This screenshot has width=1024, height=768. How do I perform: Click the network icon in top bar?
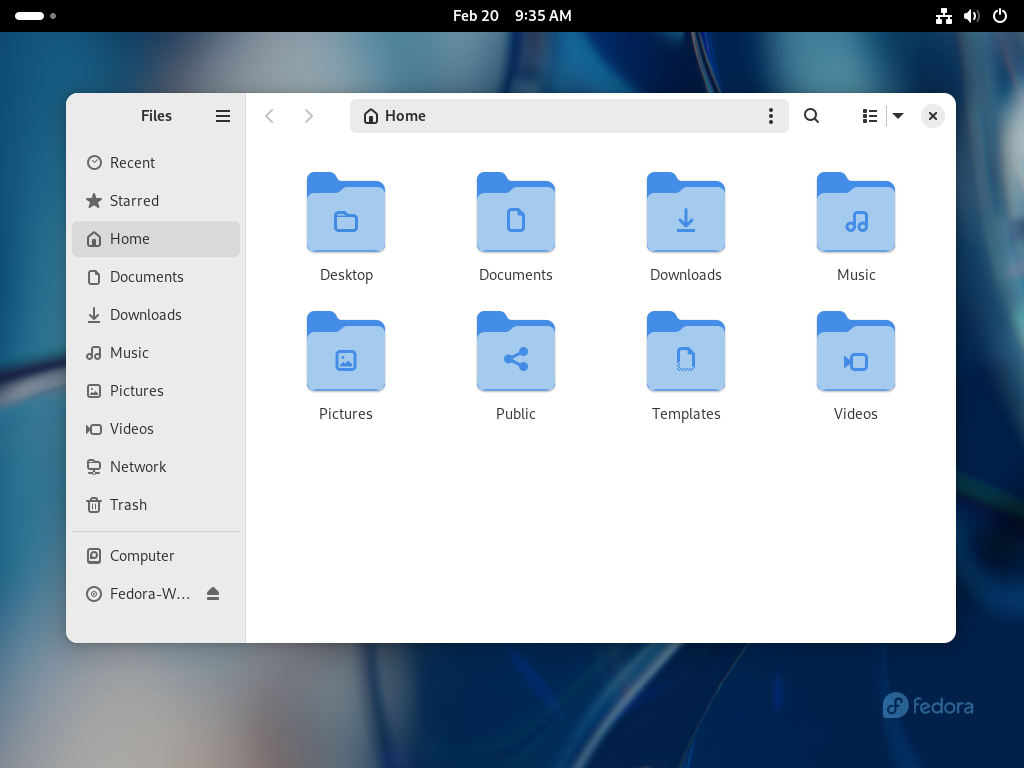[x=944, y=16]
